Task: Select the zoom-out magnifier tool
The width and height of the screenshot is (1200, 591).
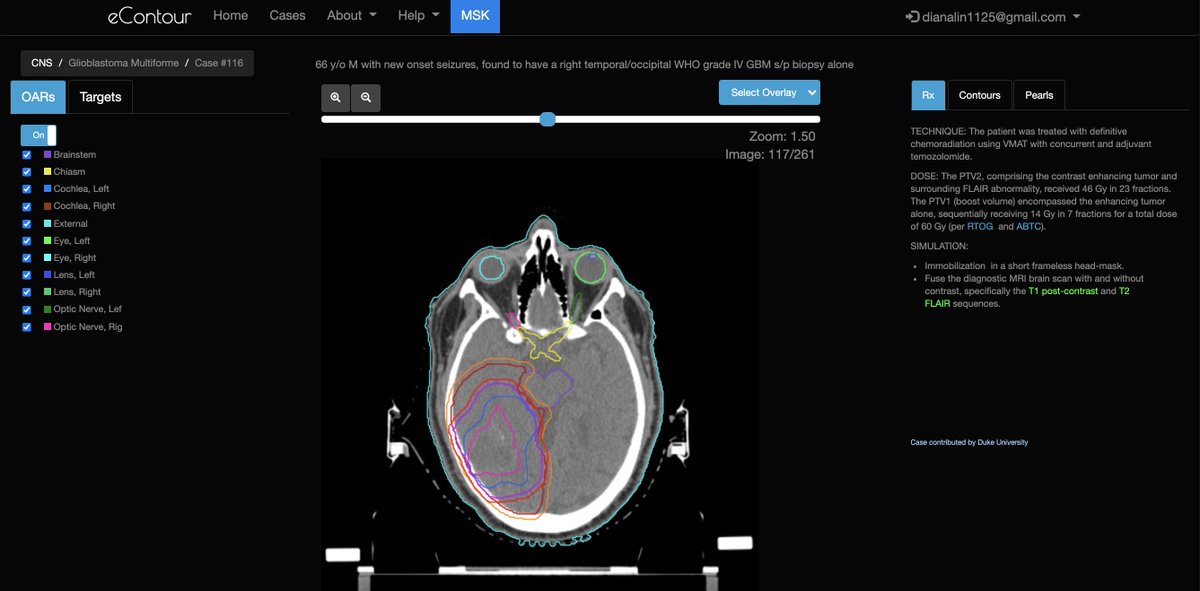Action: (366, 97)
